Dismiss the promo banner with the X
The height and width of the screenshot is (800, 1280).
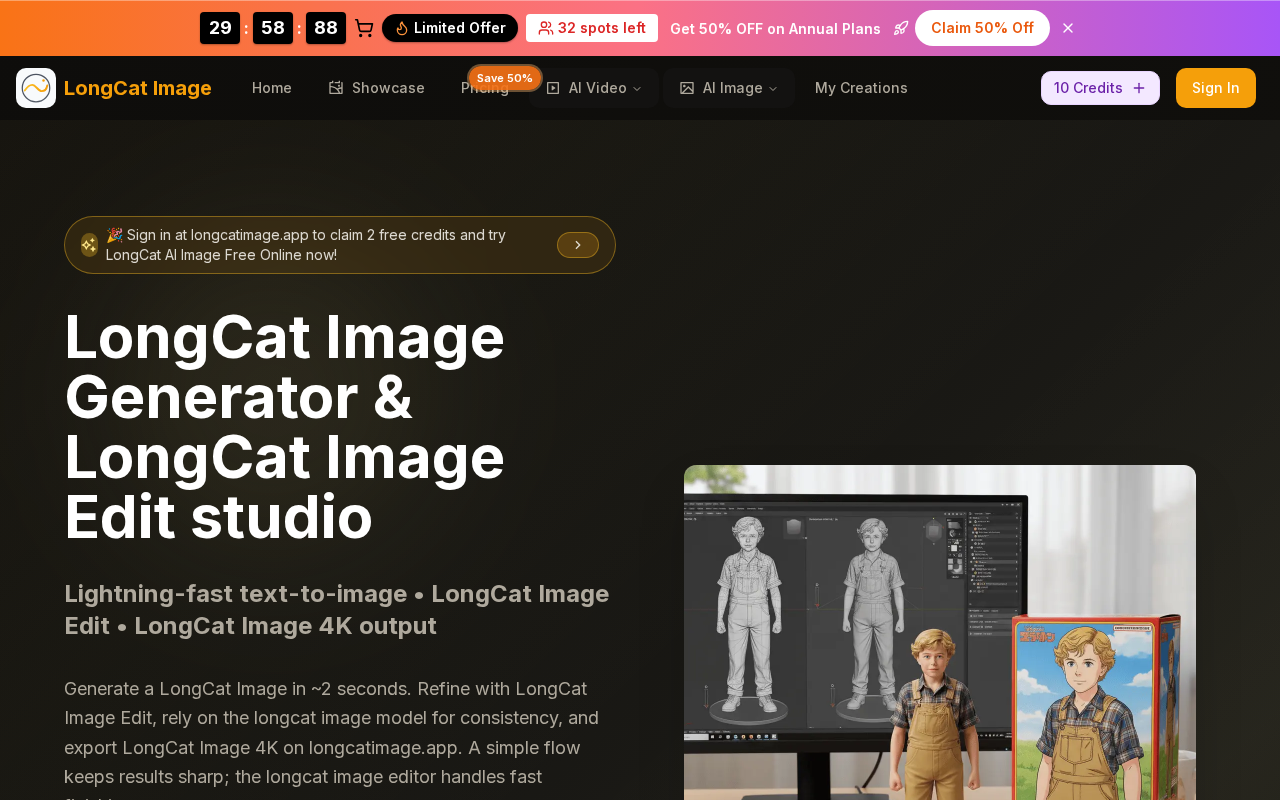pos(1068,28)
